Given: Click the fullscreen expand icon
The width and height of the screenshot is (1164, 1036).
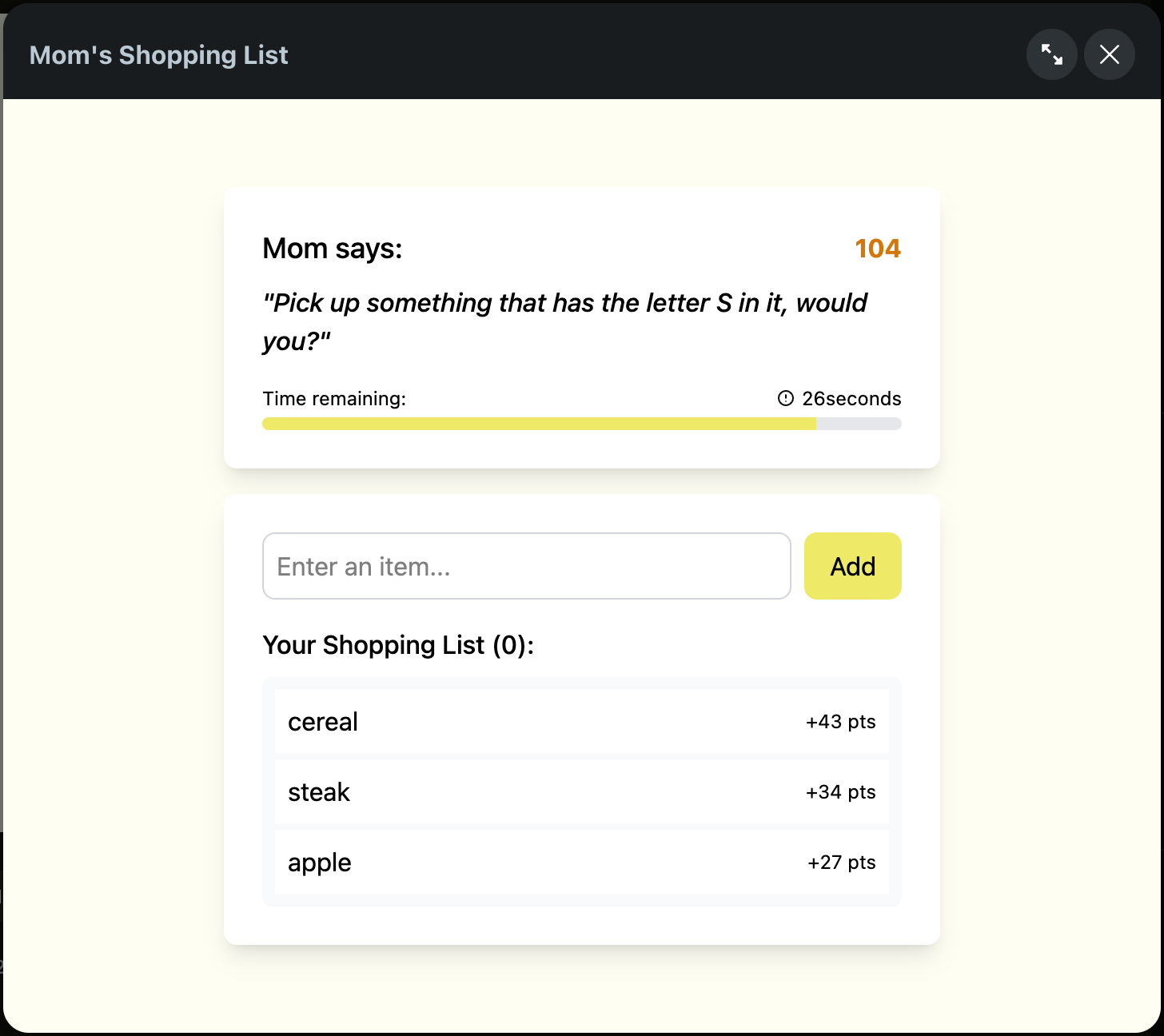Looking at the screenshot, I should pyautogui.click(x=1051, y=54).
